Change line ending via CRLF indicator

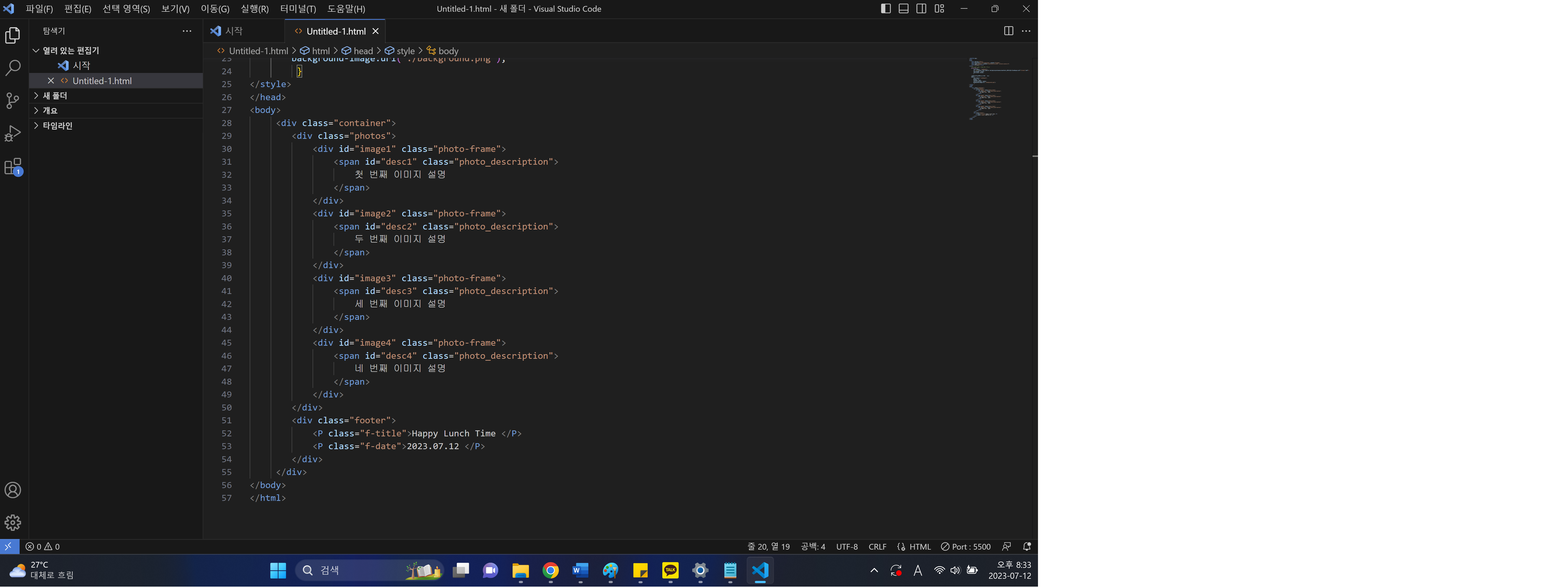pyautogui.click(x=877, y=547)
